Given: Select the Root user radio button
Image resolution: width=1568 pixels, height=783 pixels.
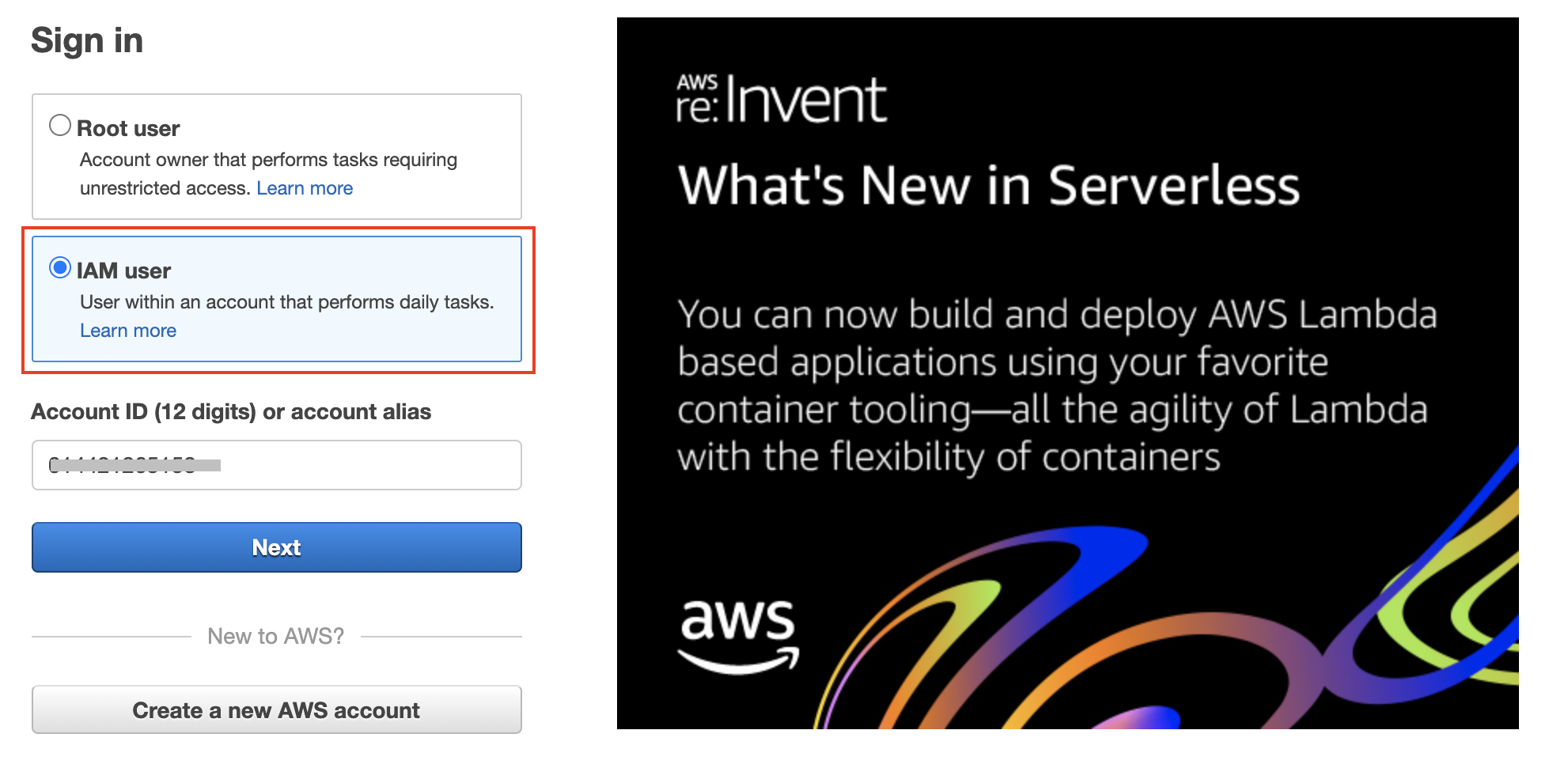Looking at the screenshot, I should tap(60, 125).
